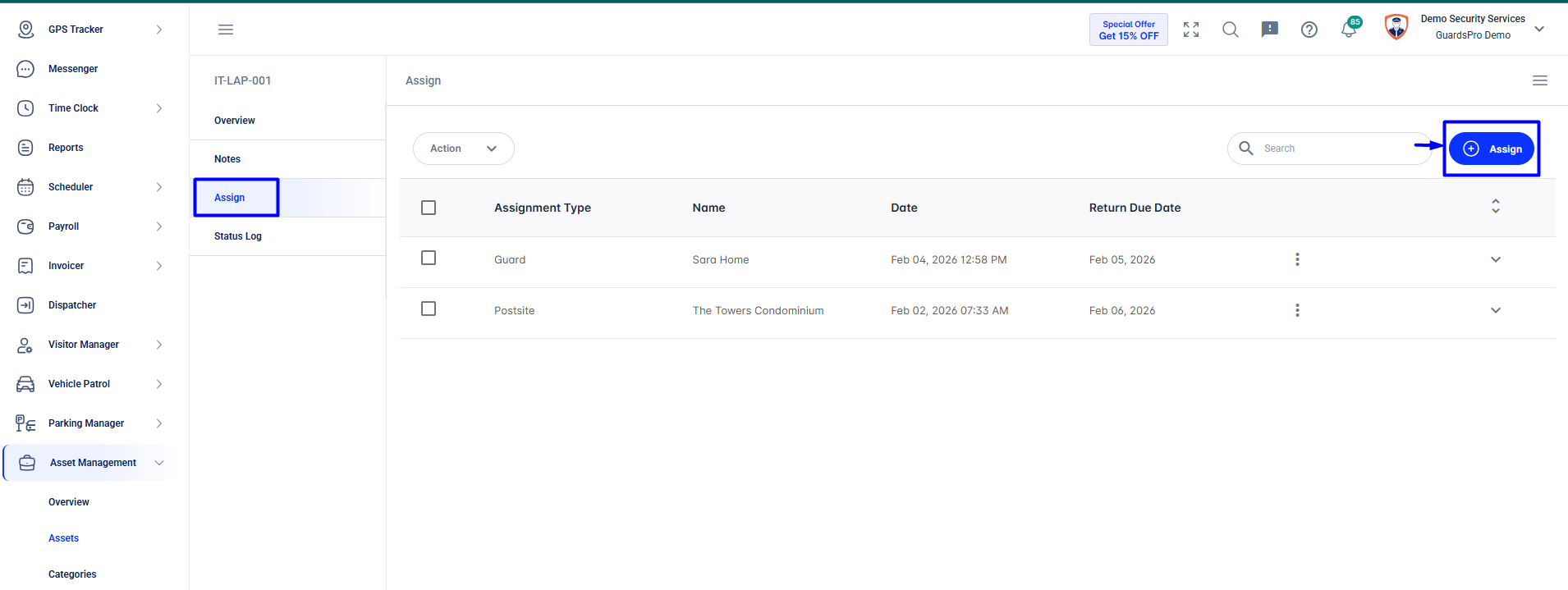Expand GPS Tracker submenu arrow
Viewport: 1568px width, 590px height.
click(x=159, y=30)
